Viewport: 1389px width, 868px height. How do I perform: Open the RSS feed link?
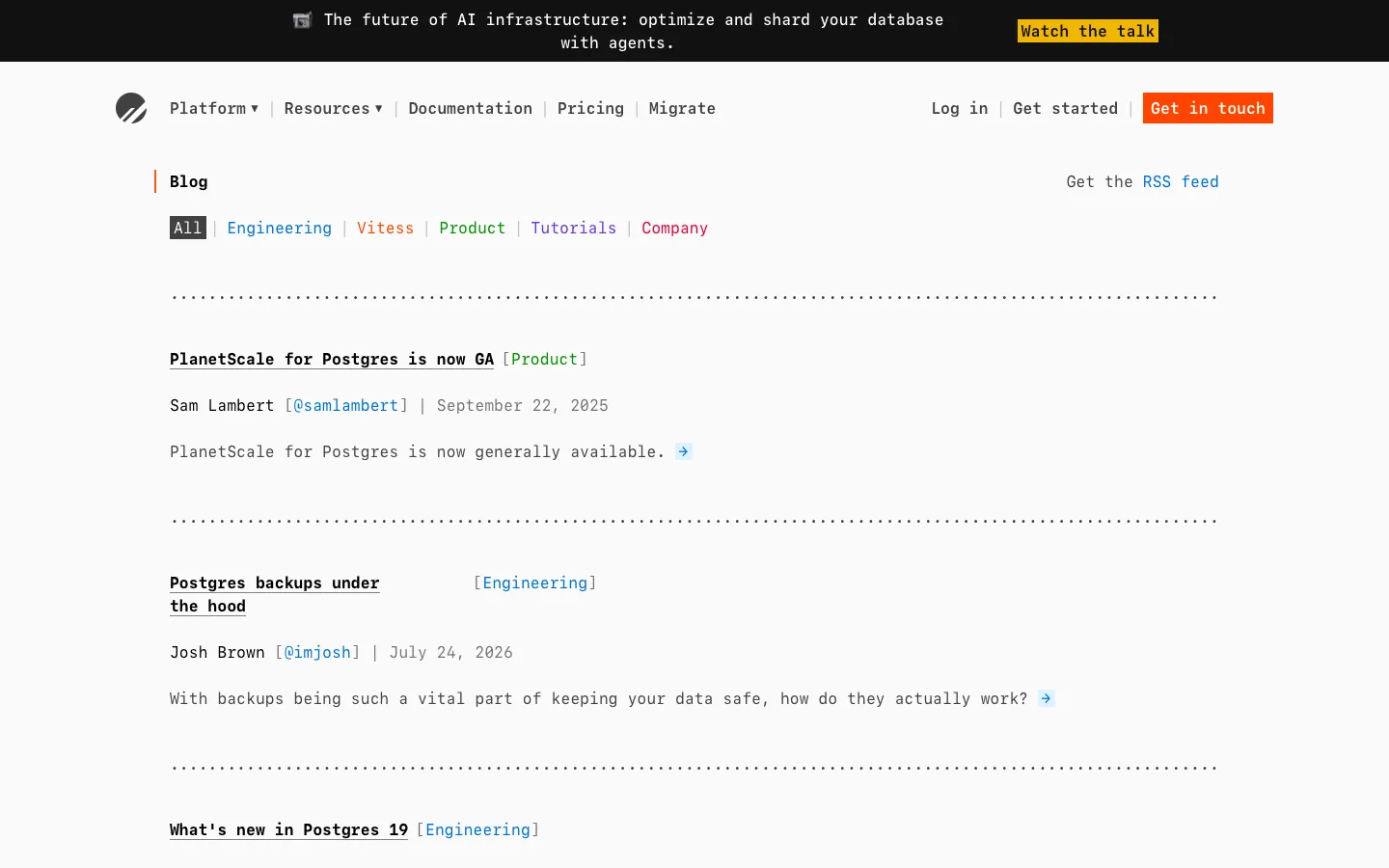pyautogui.click(x=1181, y=181)
